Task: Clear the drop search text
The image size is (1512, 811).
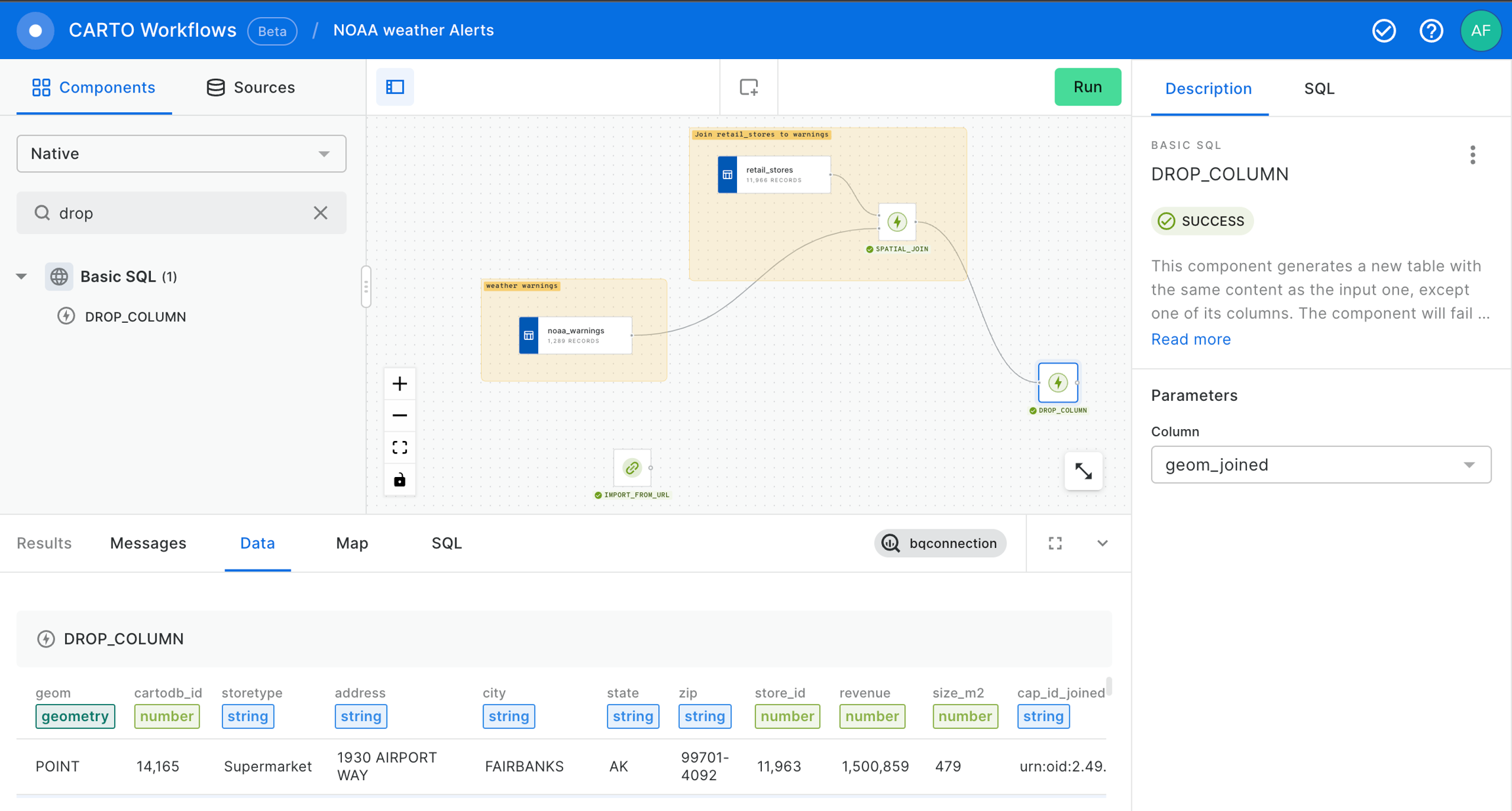Action: [x=320, y=213]
